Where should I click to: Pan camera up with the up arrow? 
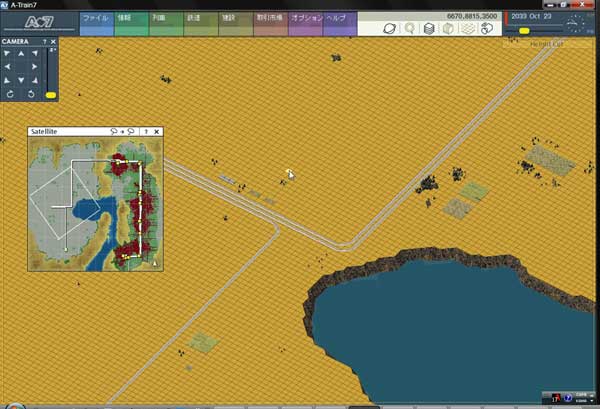(x=22, y=55)
